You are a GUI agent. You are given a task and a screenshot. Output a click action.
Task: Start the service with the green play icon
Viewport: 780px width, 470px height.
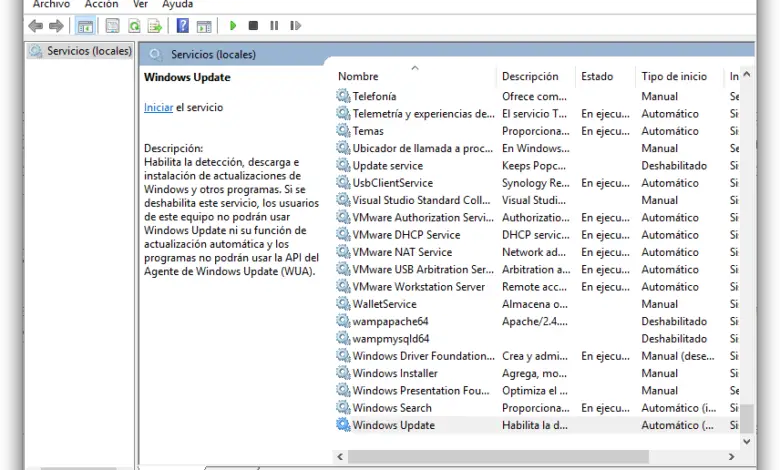232,25
